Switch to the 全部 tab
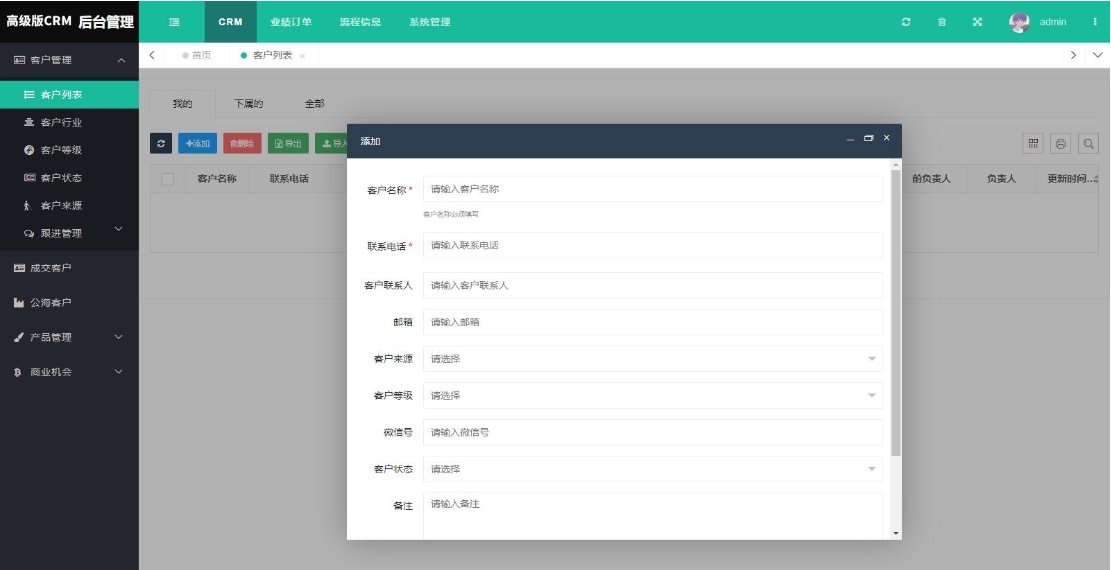This screenshot has height=570, width=1111. click(315, 104)
